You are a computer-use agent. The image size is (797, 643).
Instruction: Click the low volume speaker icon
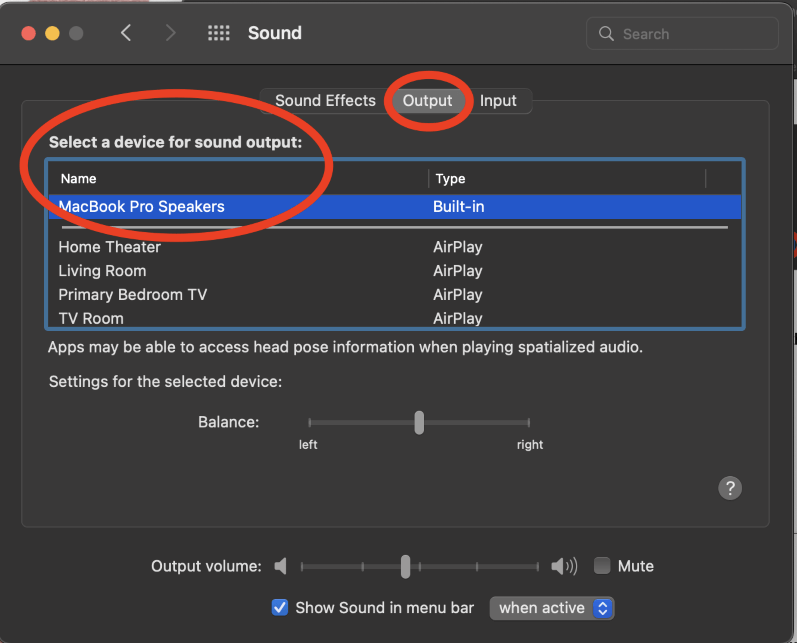281,566
